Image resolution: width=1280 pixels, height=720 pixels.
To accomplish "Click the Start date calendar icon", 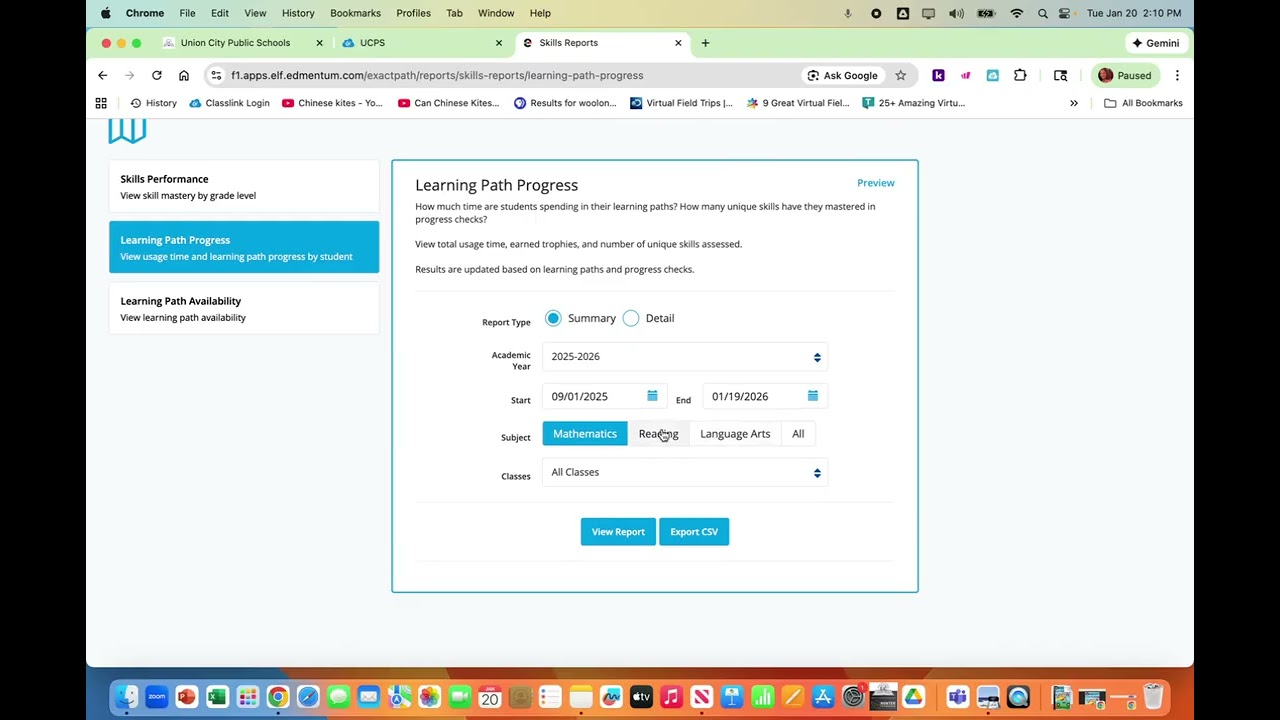I will tap(652, 396).
